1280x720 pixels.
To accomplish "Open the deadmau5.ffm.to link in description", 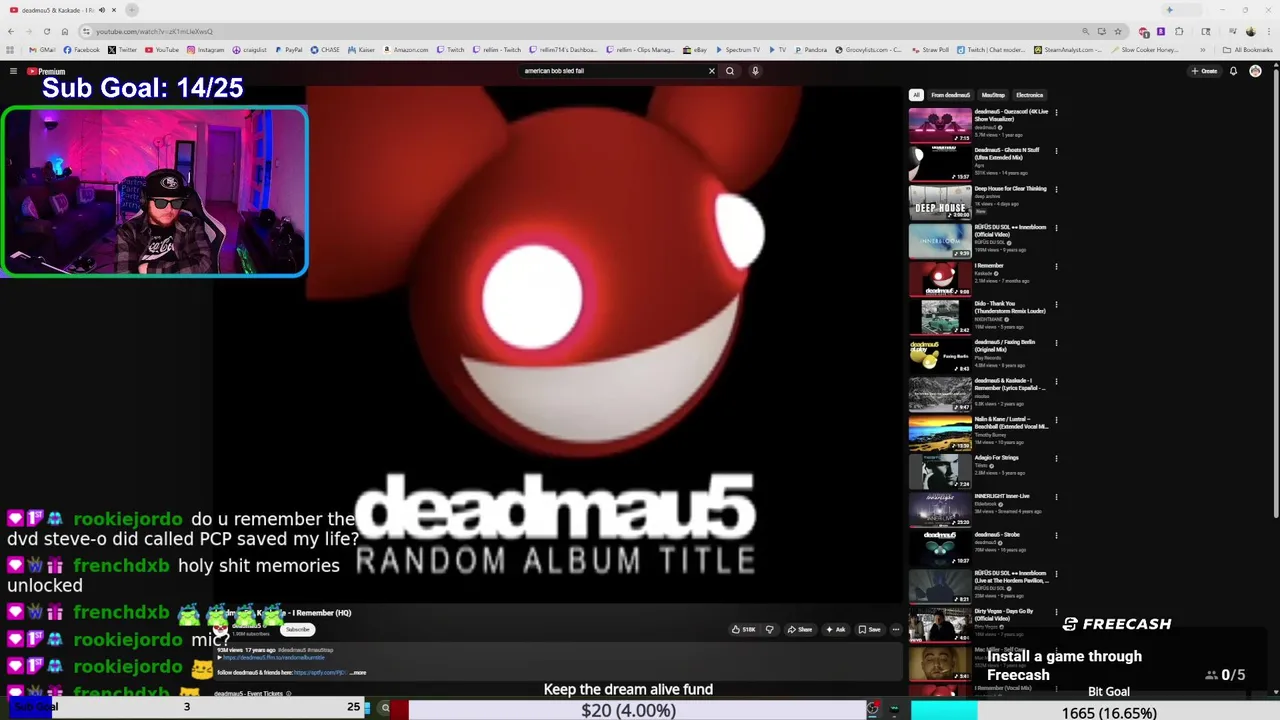I will (x=274, y=657).
